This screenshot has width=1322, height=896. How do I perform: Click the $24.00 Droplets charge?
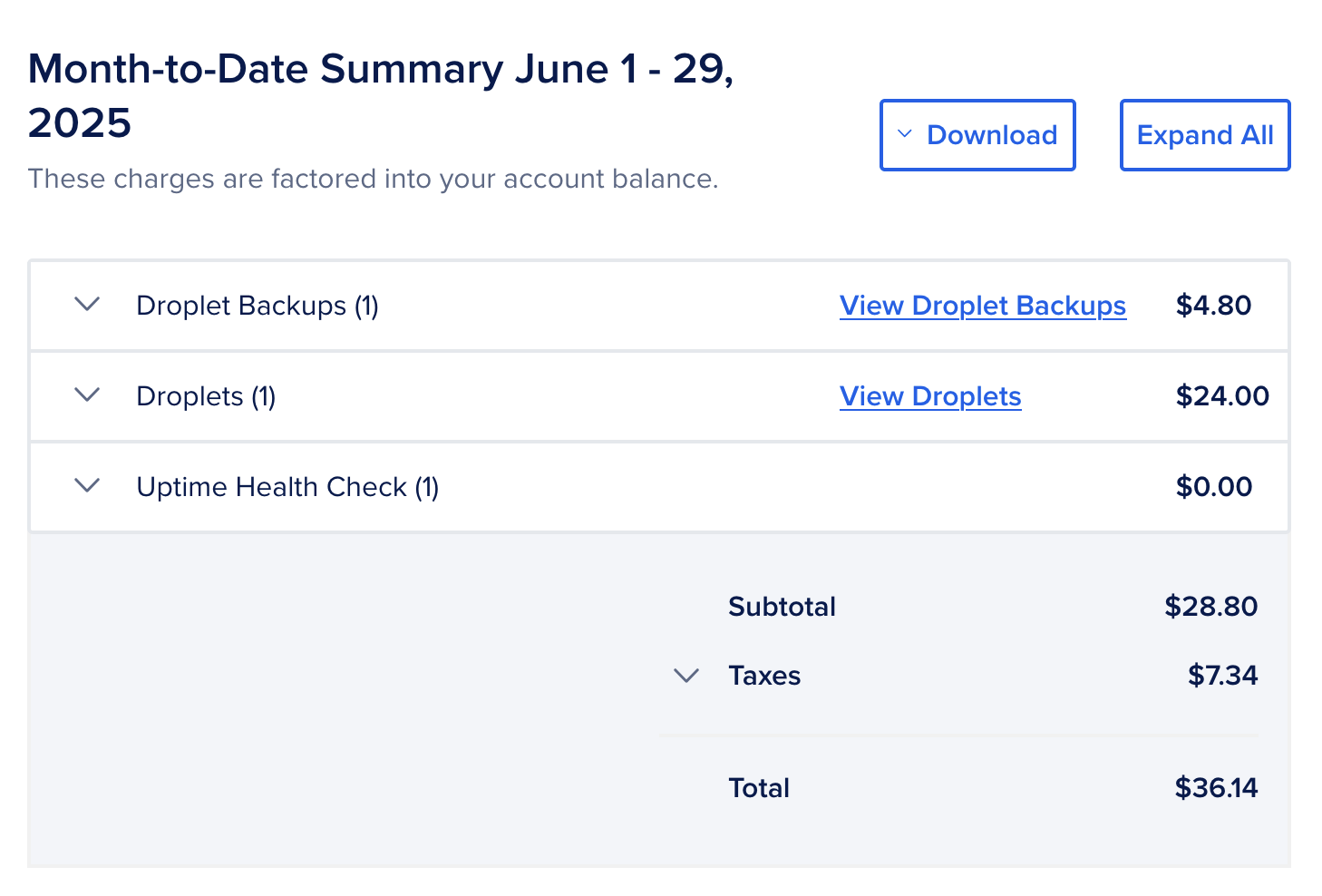(x=1222, y=396)
